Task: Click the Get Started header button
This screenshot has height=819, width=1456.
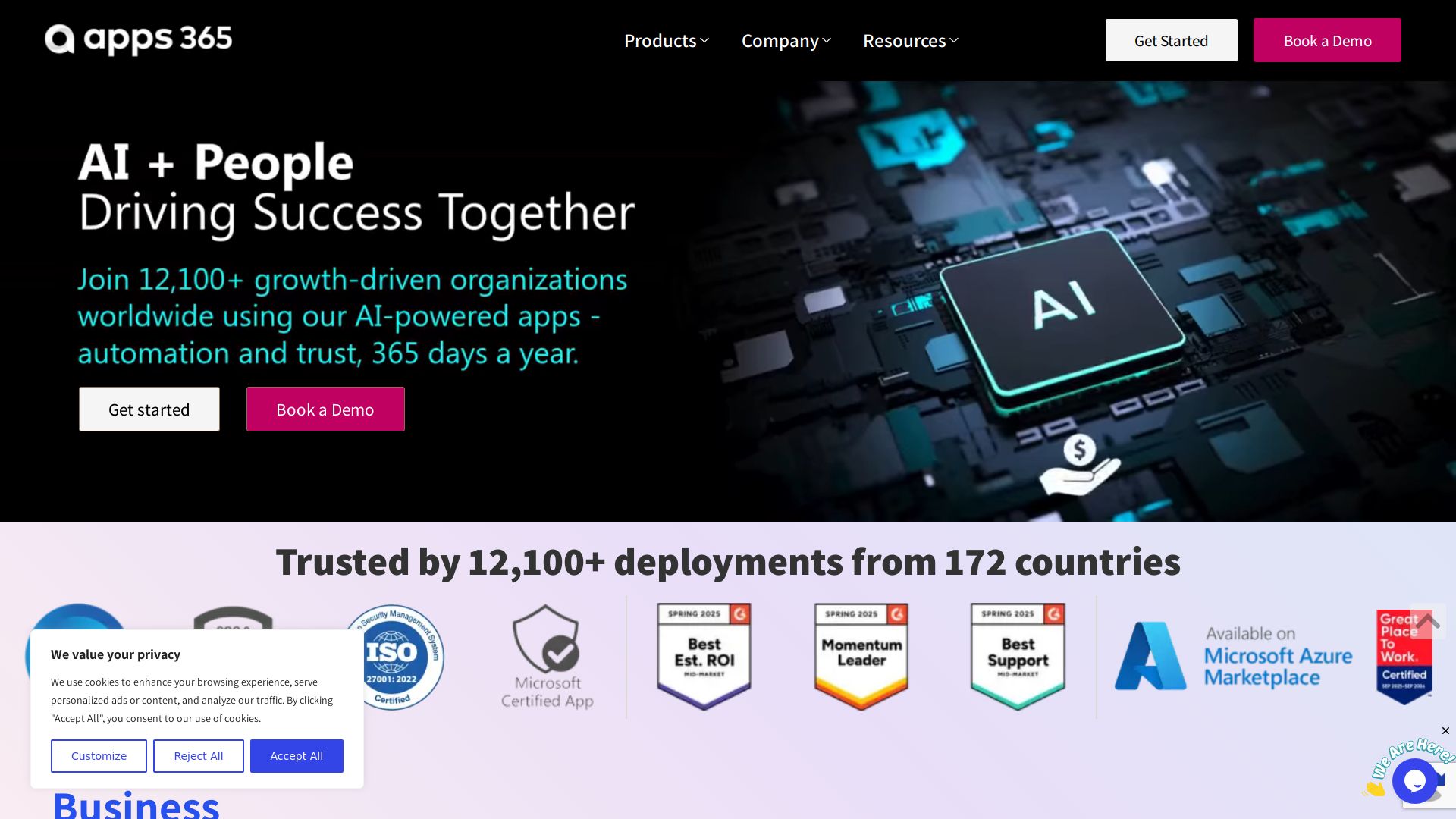Action: tap(1171, 40)
